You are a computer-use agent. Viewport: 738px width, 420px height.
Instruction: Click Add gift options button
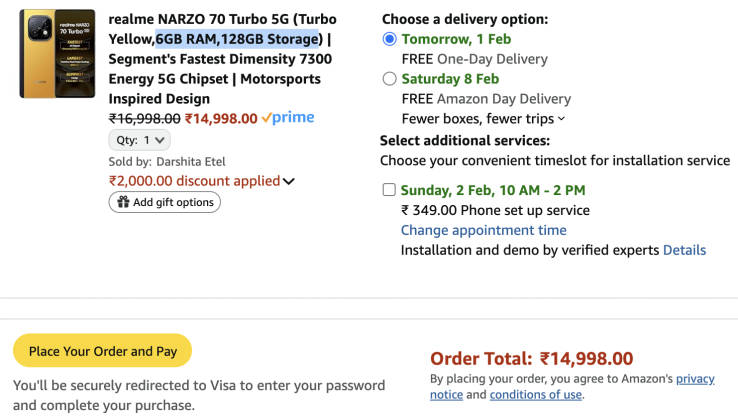tap(165, 202)
